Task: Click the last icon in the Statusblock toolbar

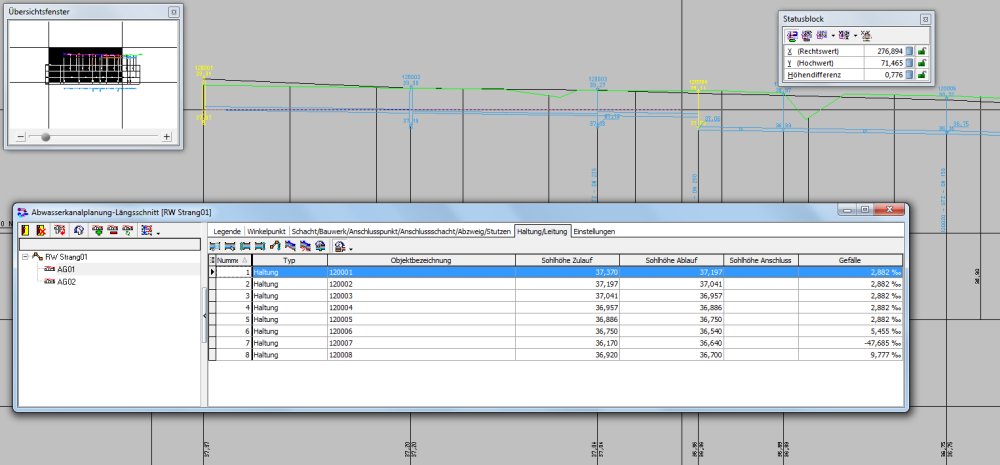Action: [864, 34]
